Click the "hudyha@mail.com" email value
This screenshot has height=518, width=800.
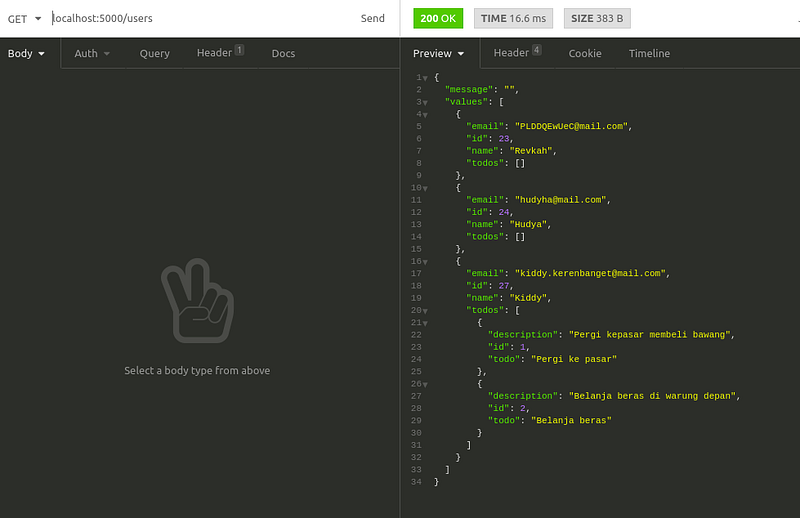click(x=561, y=200)
